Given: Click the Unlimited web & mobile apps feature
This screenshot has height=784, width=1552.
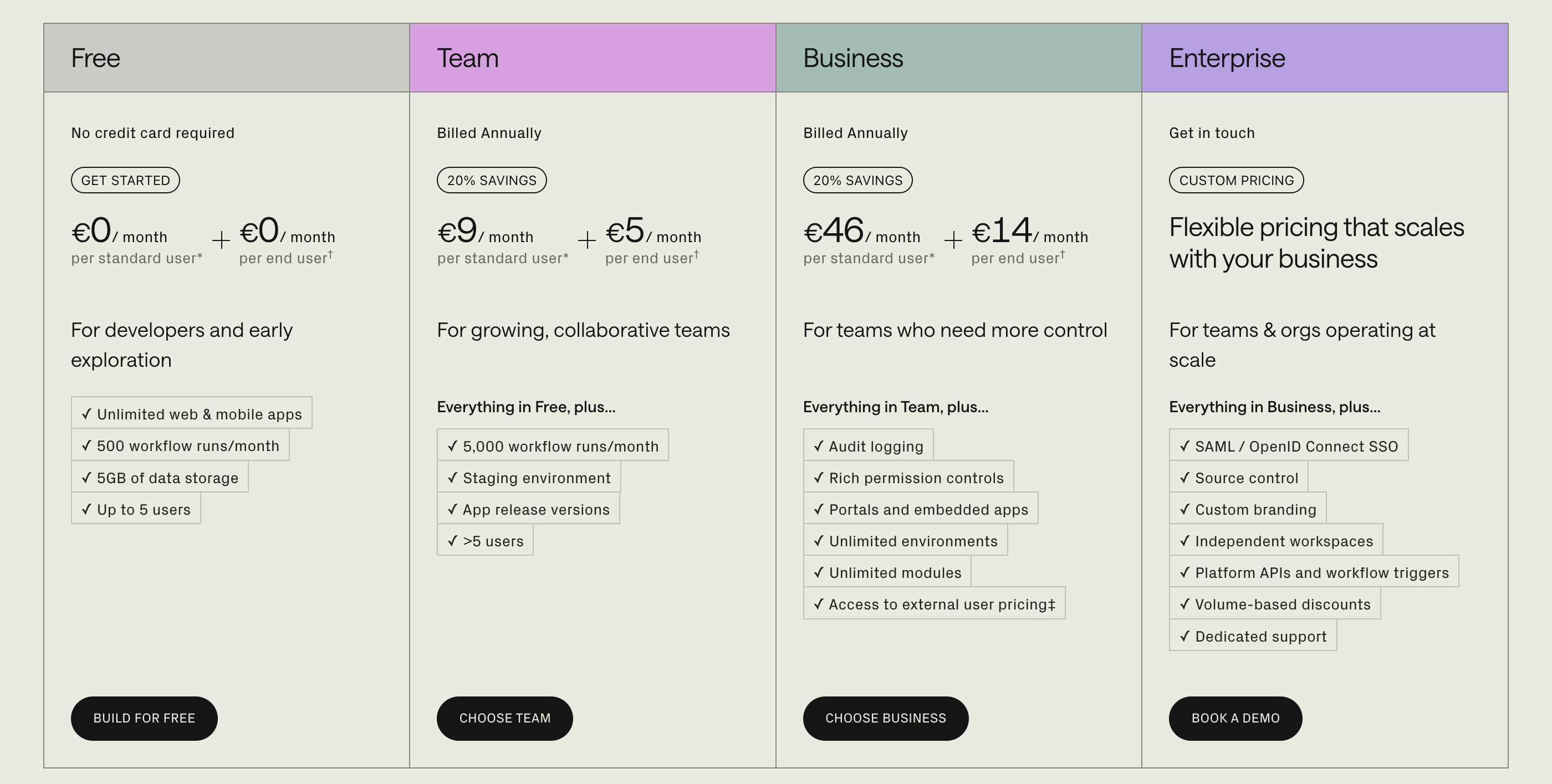Looking at the screenshot, I should [191, 414].
